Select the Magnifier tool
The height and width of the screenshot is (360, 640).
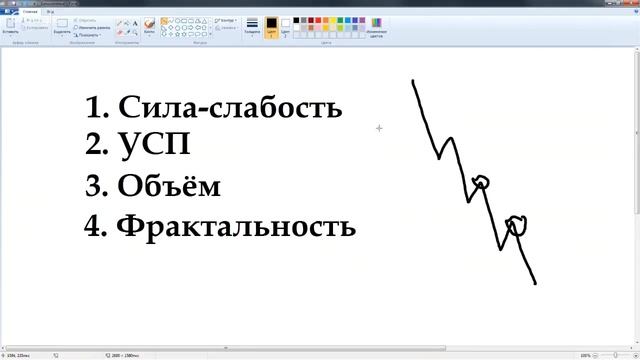pos(135,32)
